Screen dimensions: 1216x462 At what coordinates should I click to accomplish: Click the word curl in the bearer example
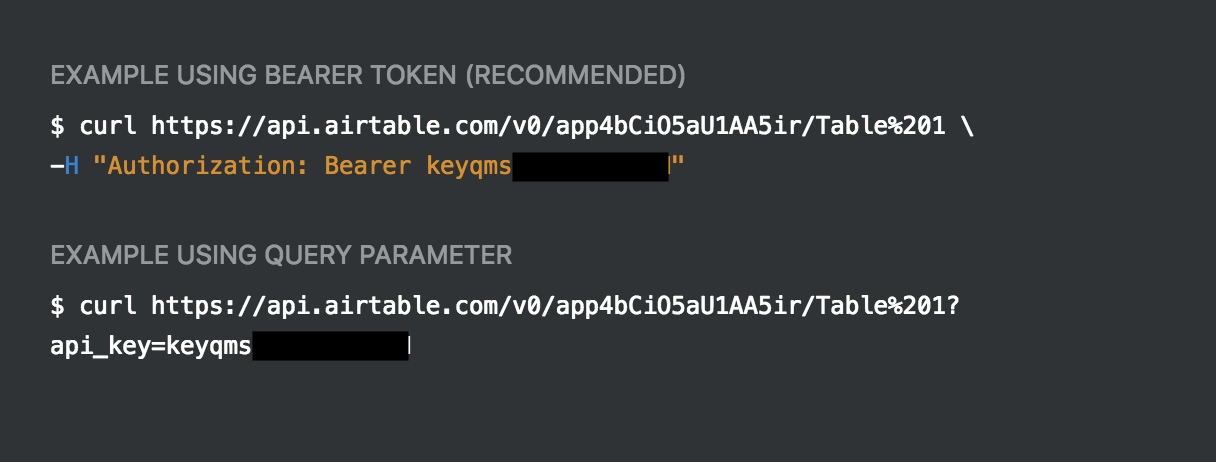pos(108,127)
